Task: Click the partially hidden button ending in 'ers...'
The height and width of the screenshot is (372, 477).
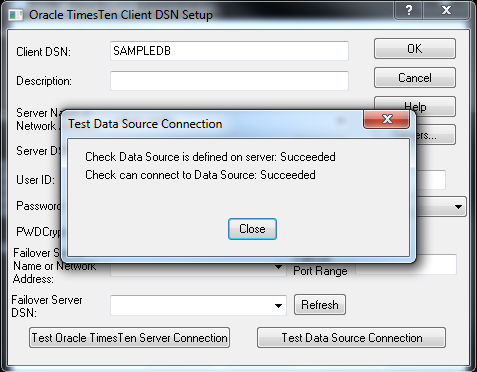Action: click(x=435, y=135)
